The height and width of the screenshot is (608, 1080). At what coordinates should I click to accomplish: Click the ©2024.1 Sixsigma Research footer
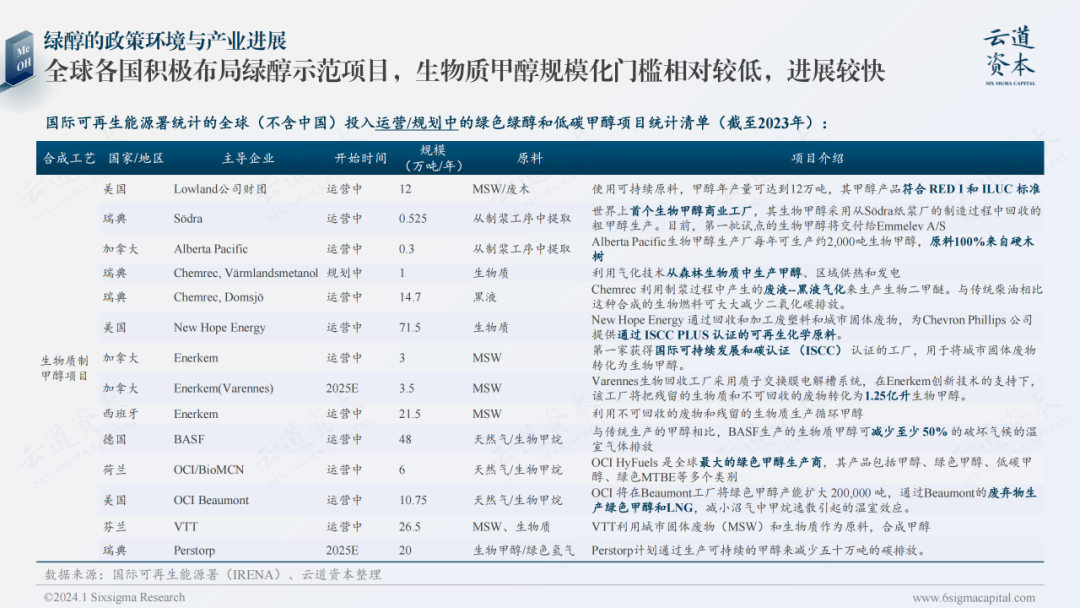click(x=114, y=597)
